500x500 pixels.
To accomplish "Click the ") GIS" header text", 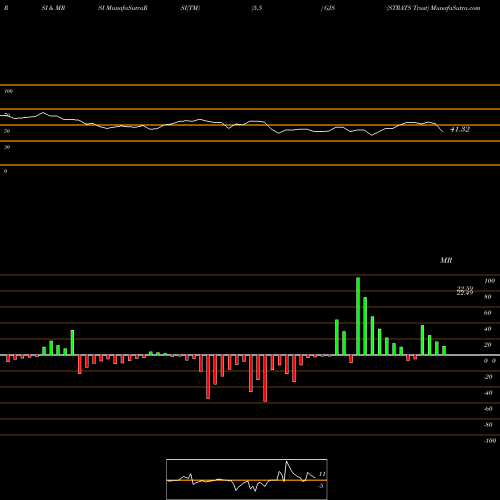I will tap(328, 8).
